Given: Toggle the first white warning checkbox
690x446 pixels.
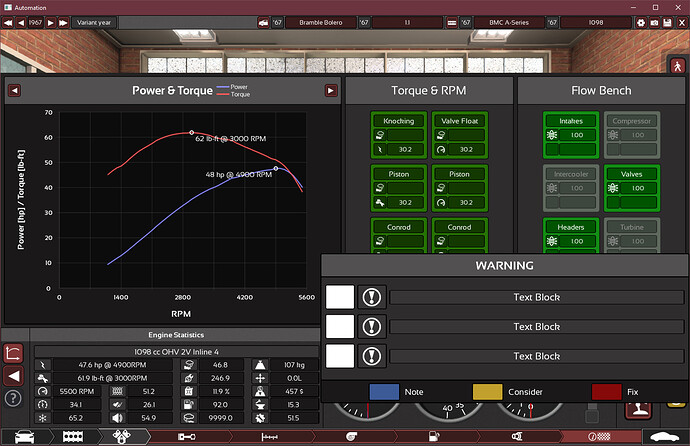Looking at the screenshot, I should pos(339,297).
